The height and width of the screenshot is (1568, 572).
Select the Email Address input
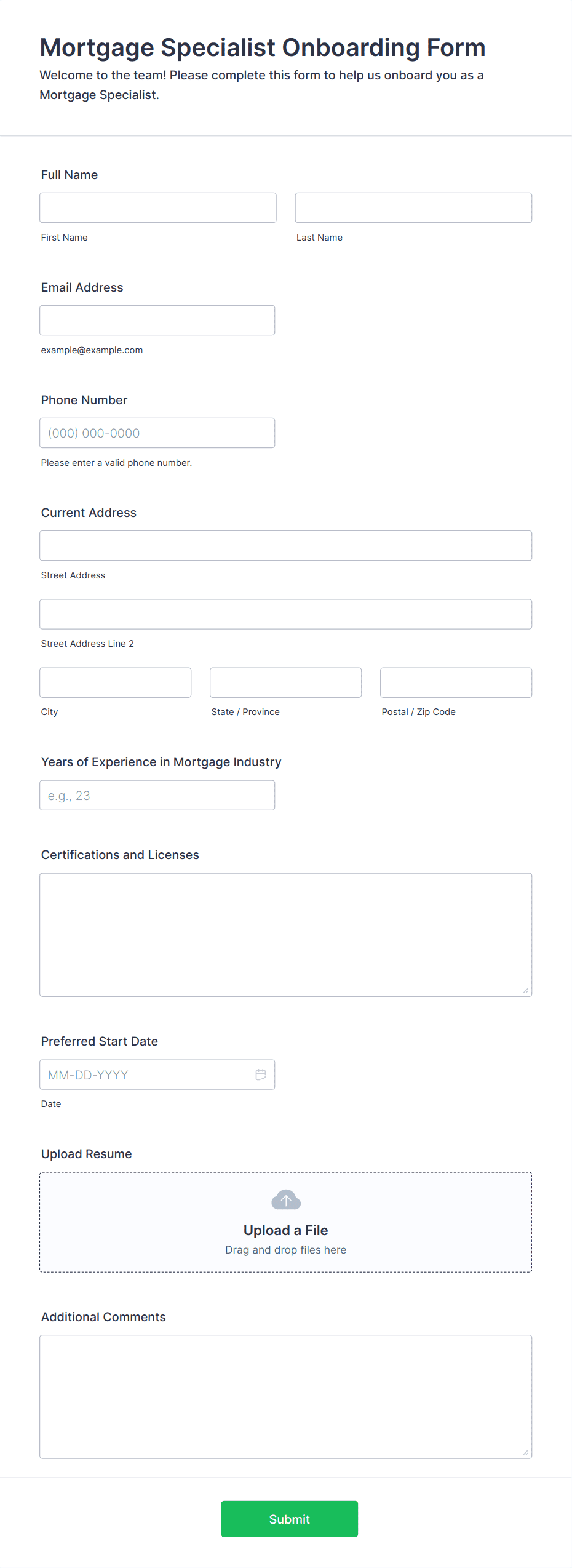(x=157, y=321)
